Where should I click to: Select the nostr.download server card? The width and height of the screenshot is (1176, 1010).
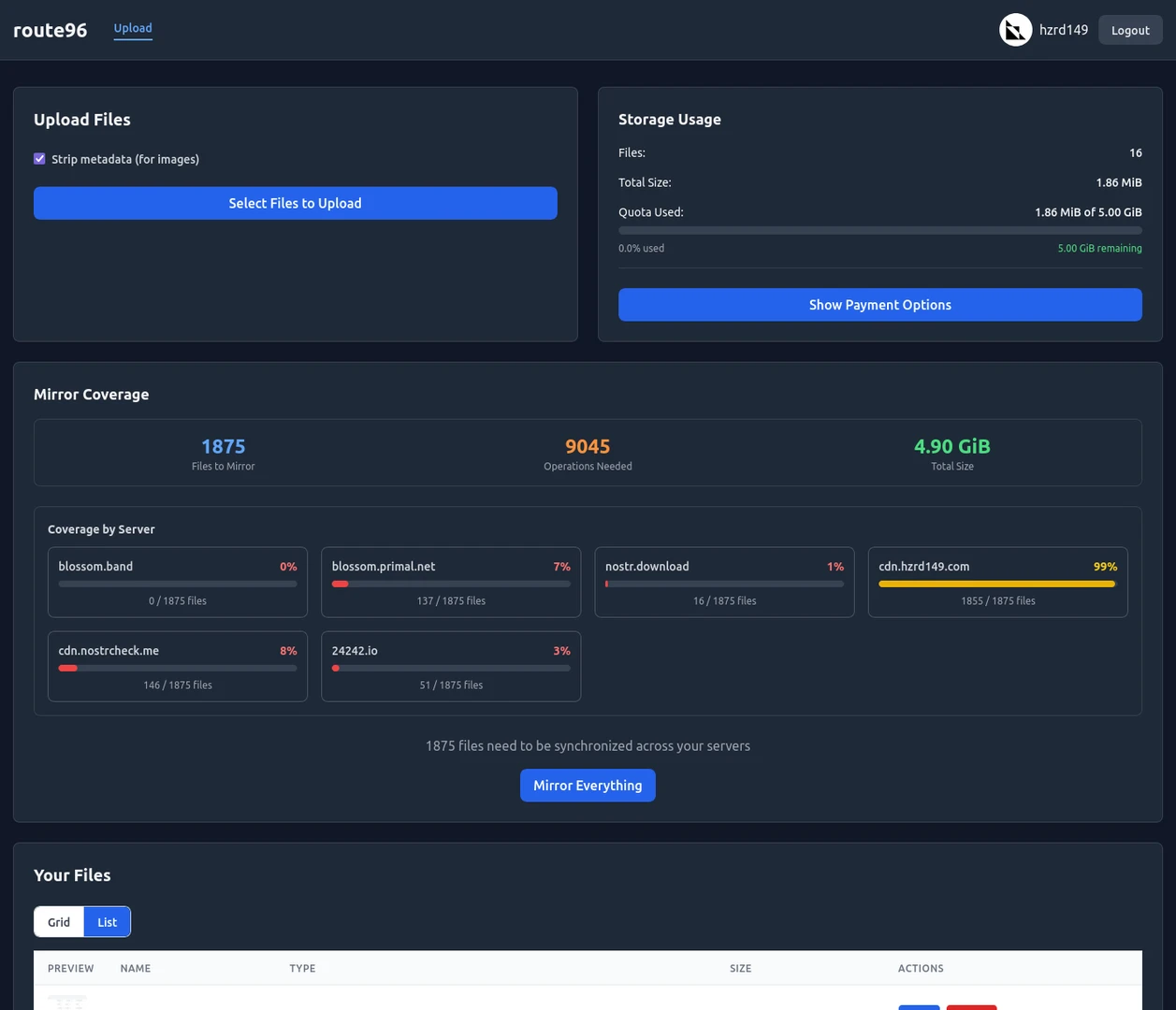[724, 582]
